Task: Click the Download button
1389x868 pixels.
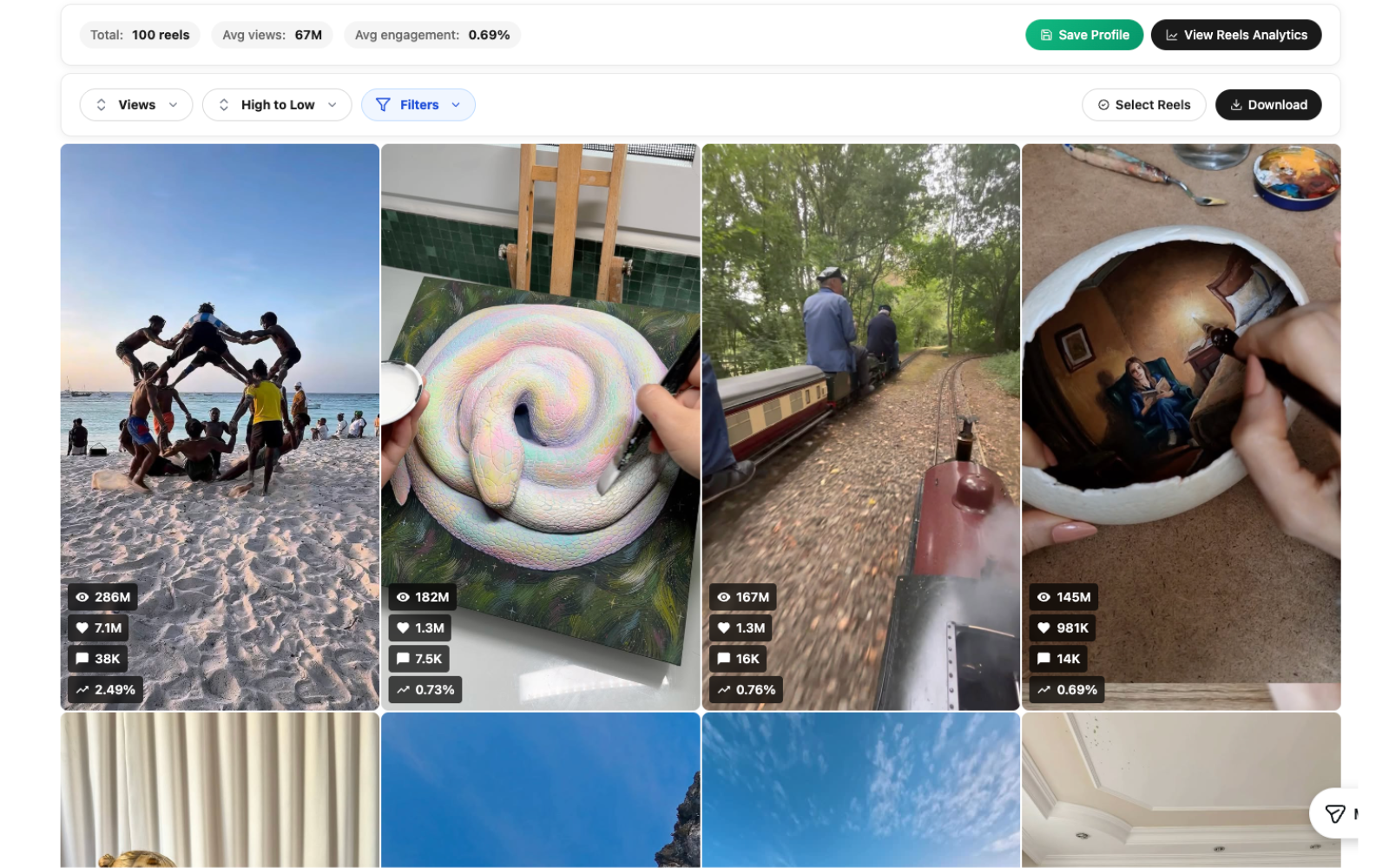Action: 1268,105
